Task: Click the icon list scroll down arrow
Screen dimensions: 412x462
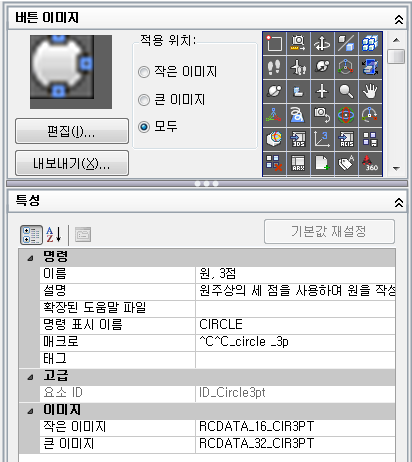Action: (396, 169)
